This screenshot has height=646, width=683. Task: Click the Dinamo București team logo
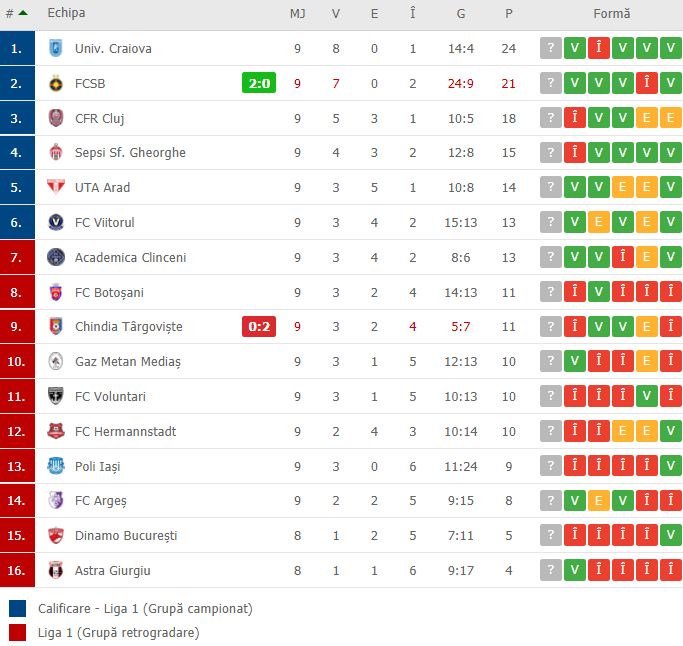(x=56, y=535)
